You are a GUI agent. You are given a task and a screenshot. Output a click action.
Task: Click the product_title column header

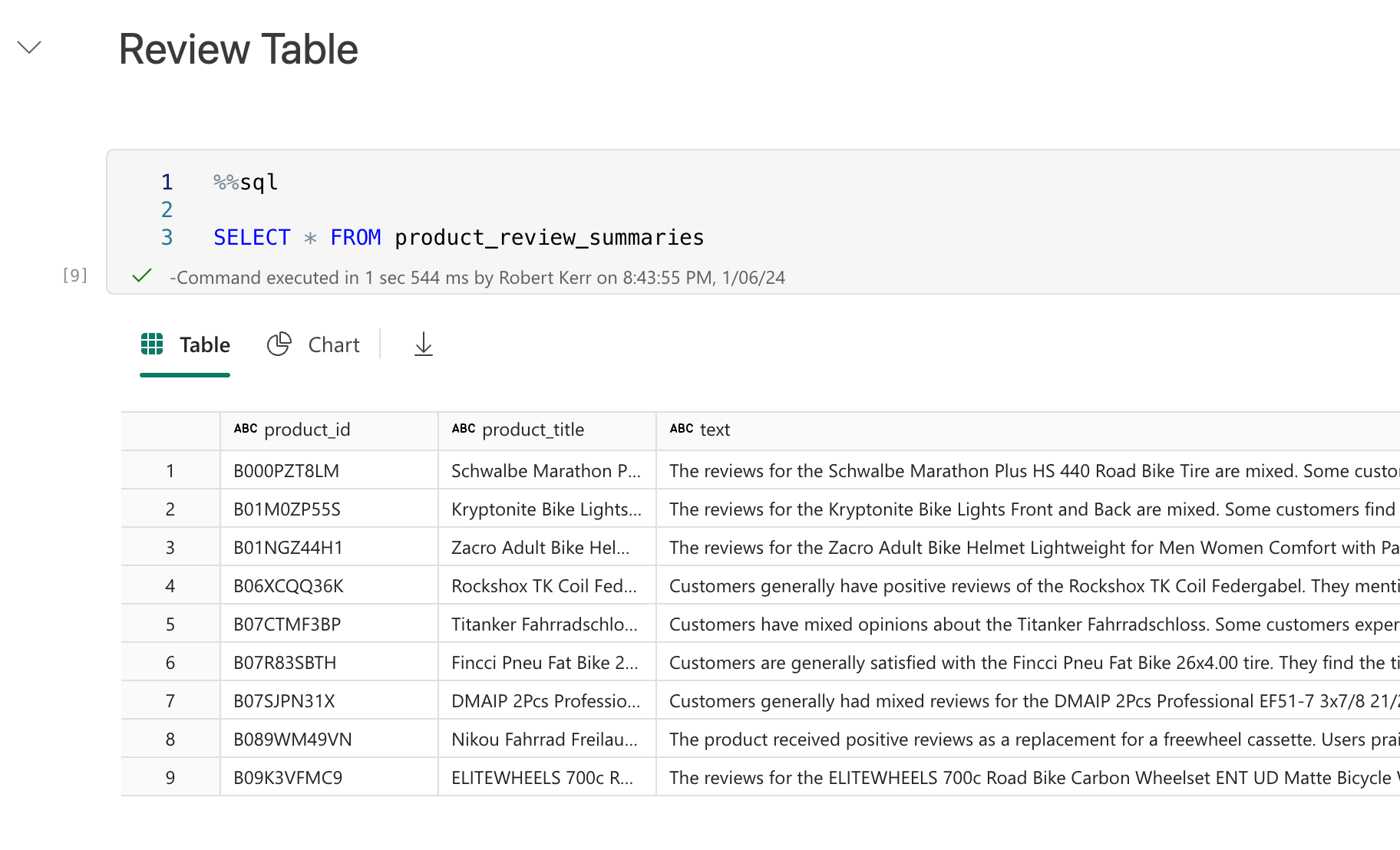point(533,430)
